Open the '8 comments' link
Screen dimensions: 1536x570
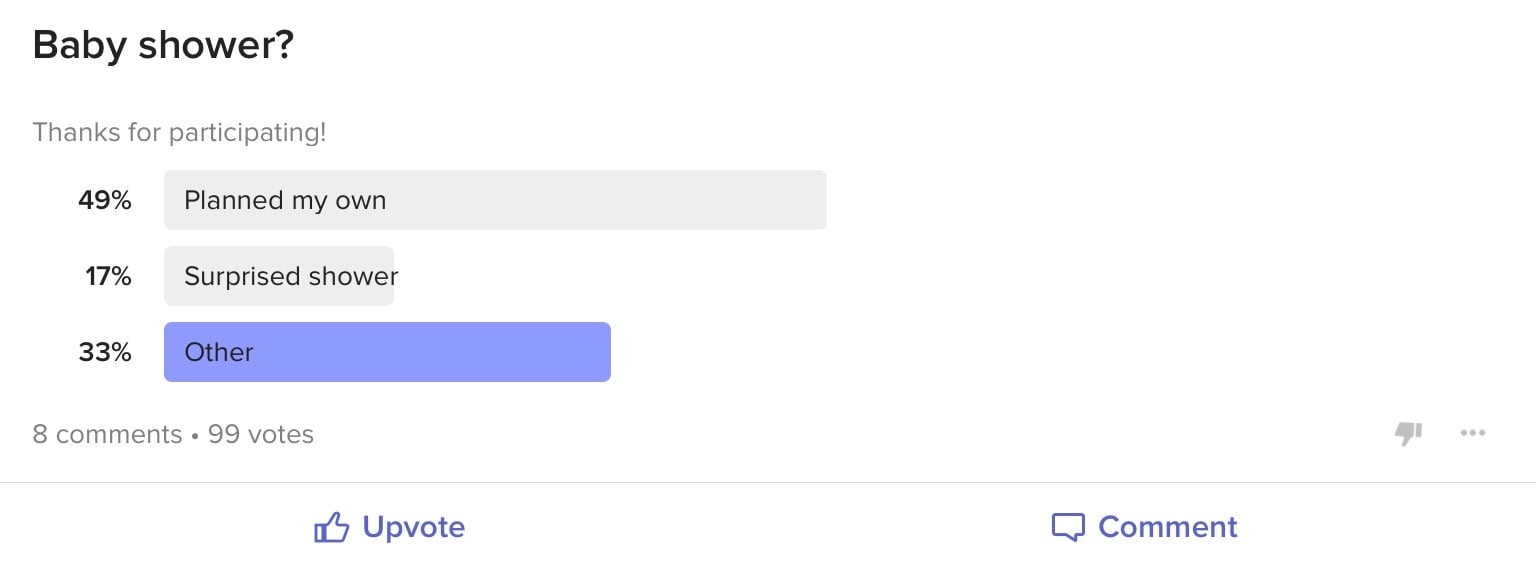point(107,434)
